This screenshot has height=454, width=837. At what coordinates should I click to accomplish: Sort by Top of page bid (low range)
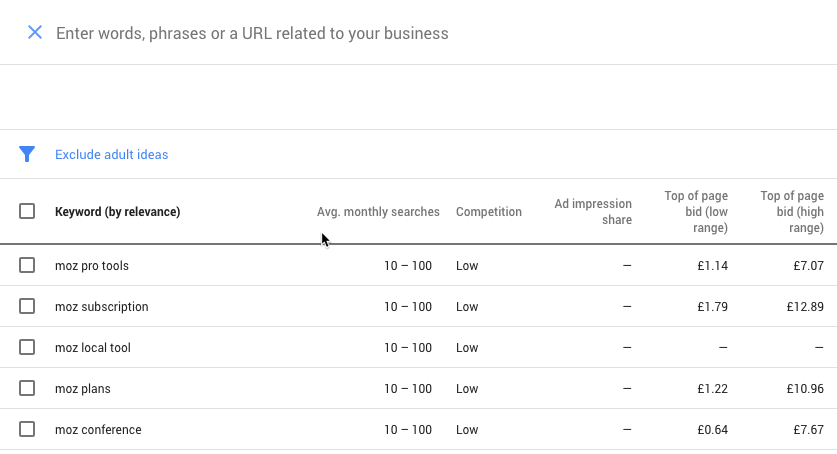coord(696,212)
